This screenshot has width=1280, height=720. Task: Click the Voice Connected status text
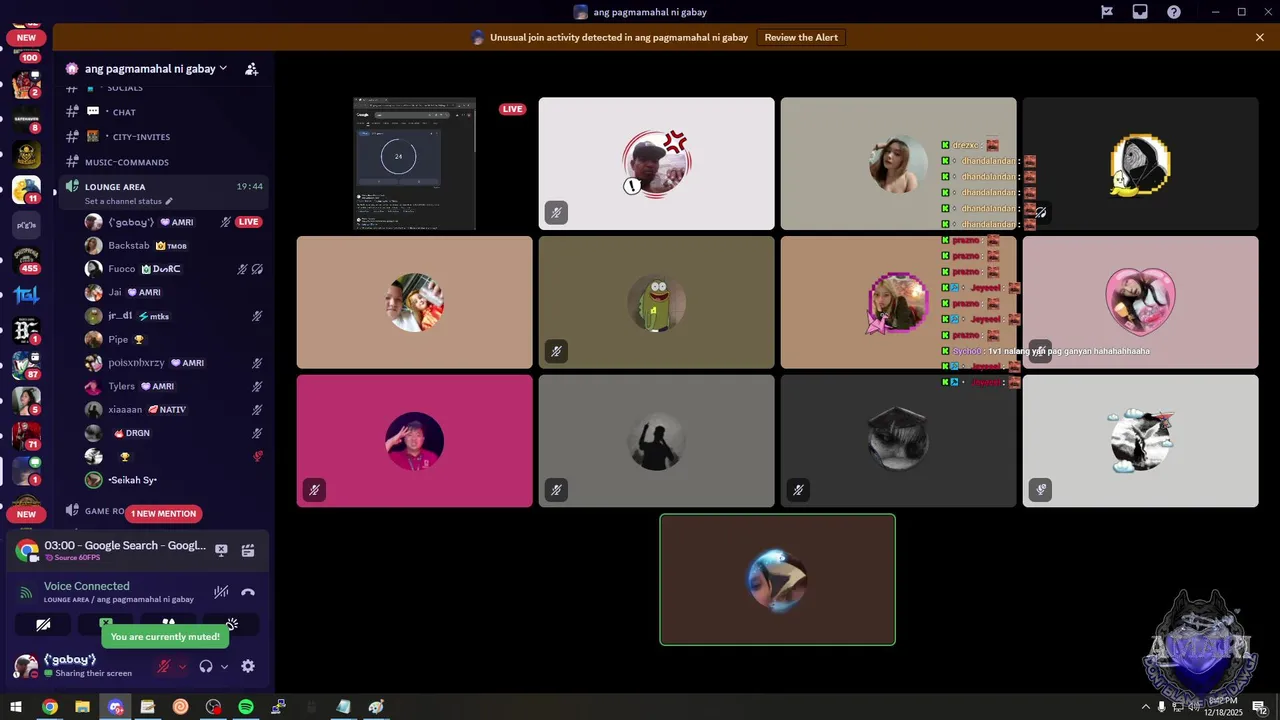(x=87, y=586)
